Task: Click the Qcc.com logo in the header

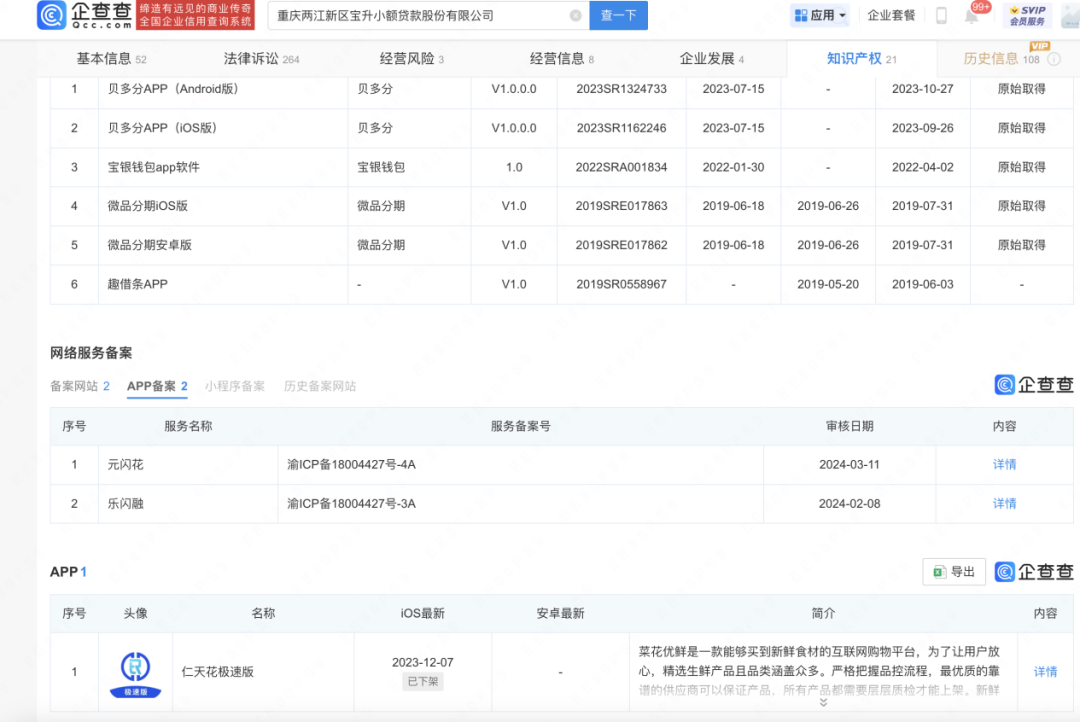Action: point(85,15)
